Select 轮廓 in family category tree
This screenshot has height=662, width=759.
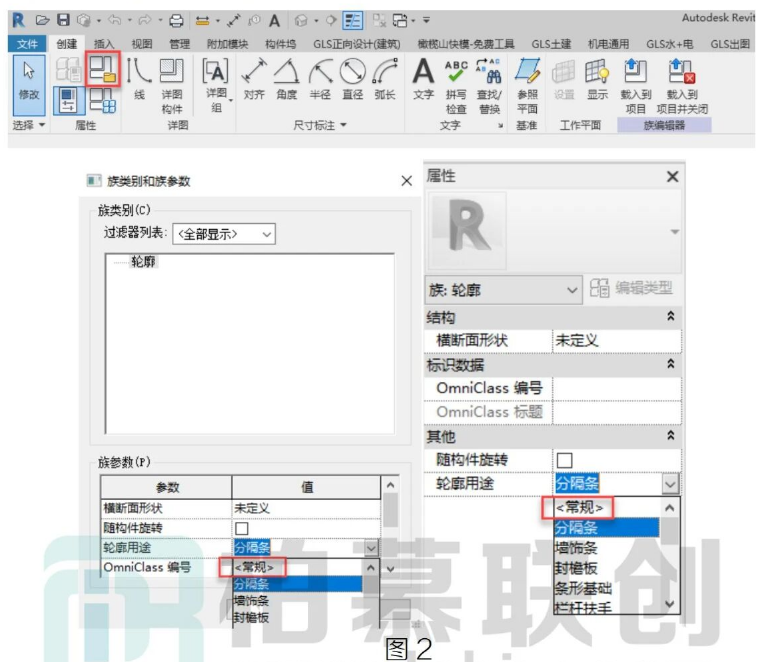(x=143, y=262)
